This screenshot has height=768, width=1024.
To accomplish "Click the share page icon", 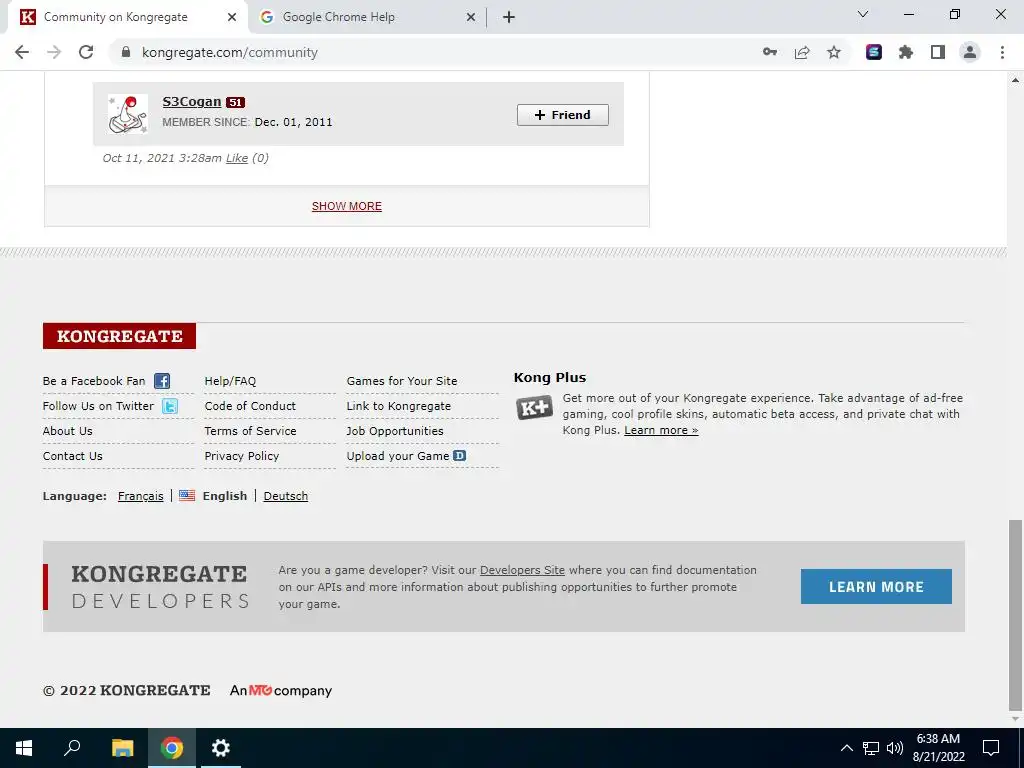I will (x=802, y=52).
